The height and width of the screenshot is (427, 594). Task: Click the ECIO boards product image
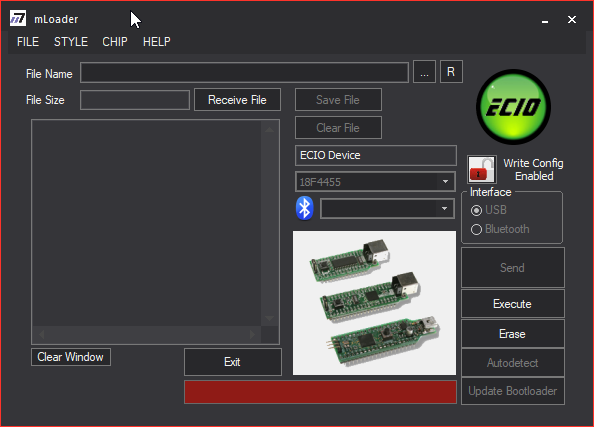tap(374, 303)
